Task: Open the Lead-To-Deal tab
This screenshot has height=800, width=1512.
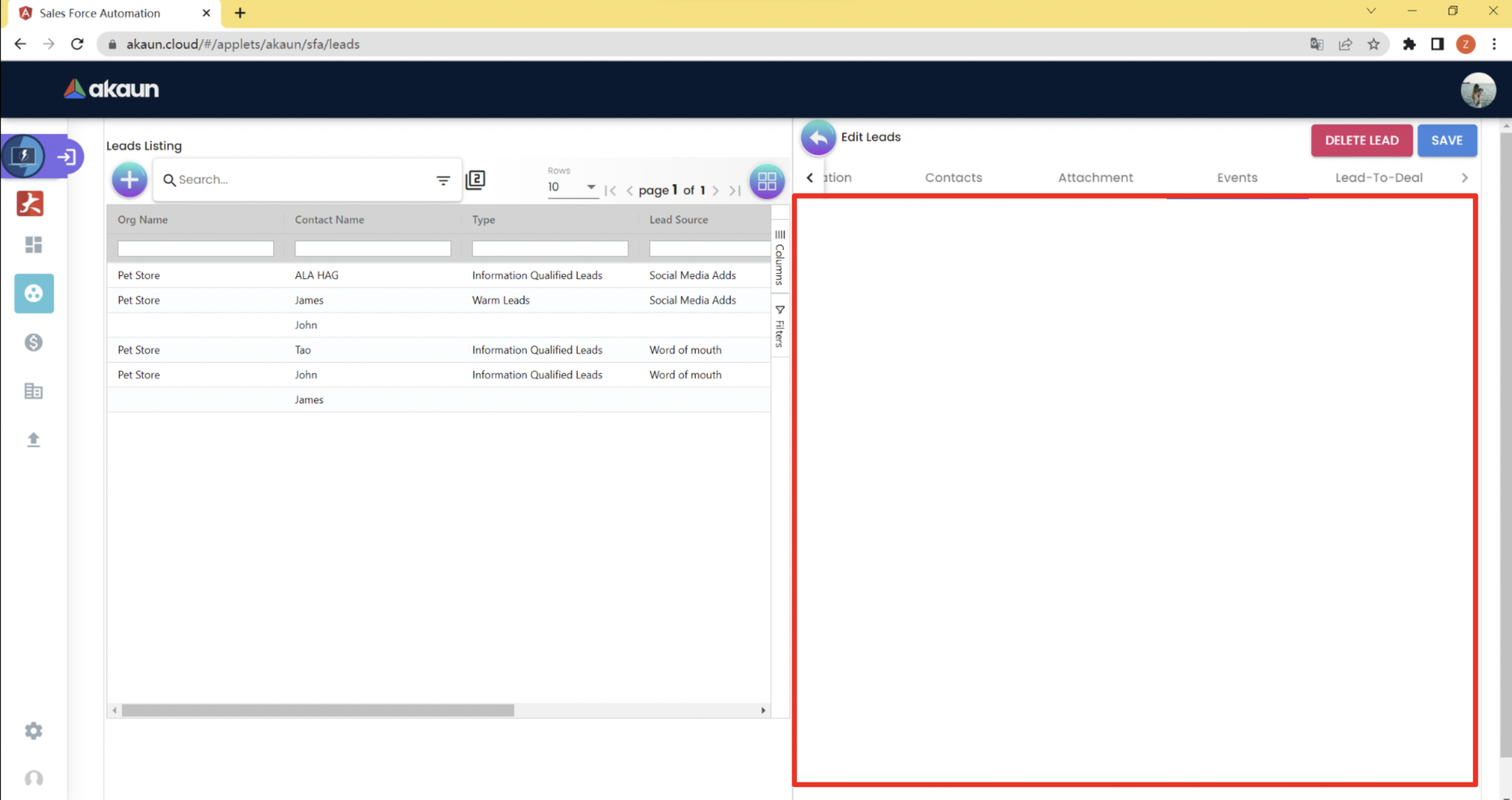Action: click(1379, 178)
